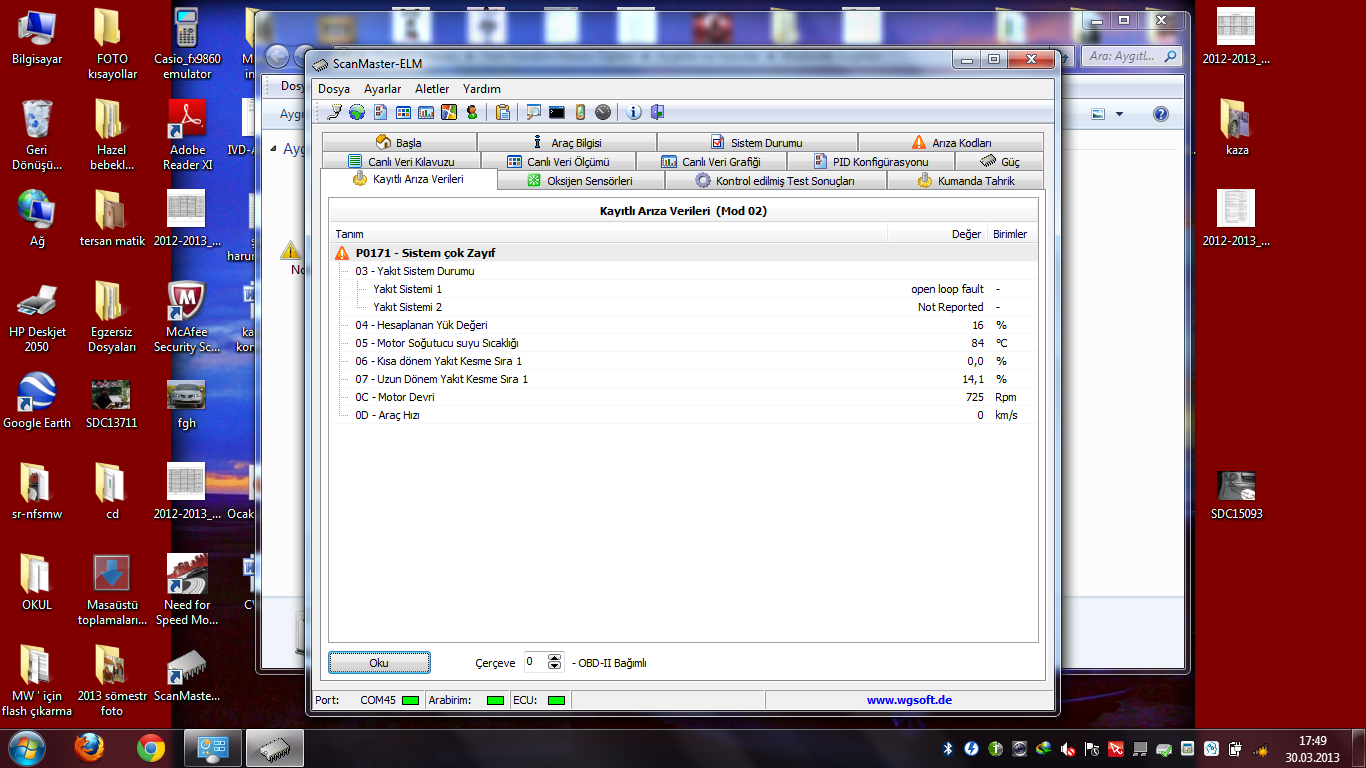Open the Oksijen Sensörleri tab
This screenshot has width=1366, height=768.
click(580, 181)
